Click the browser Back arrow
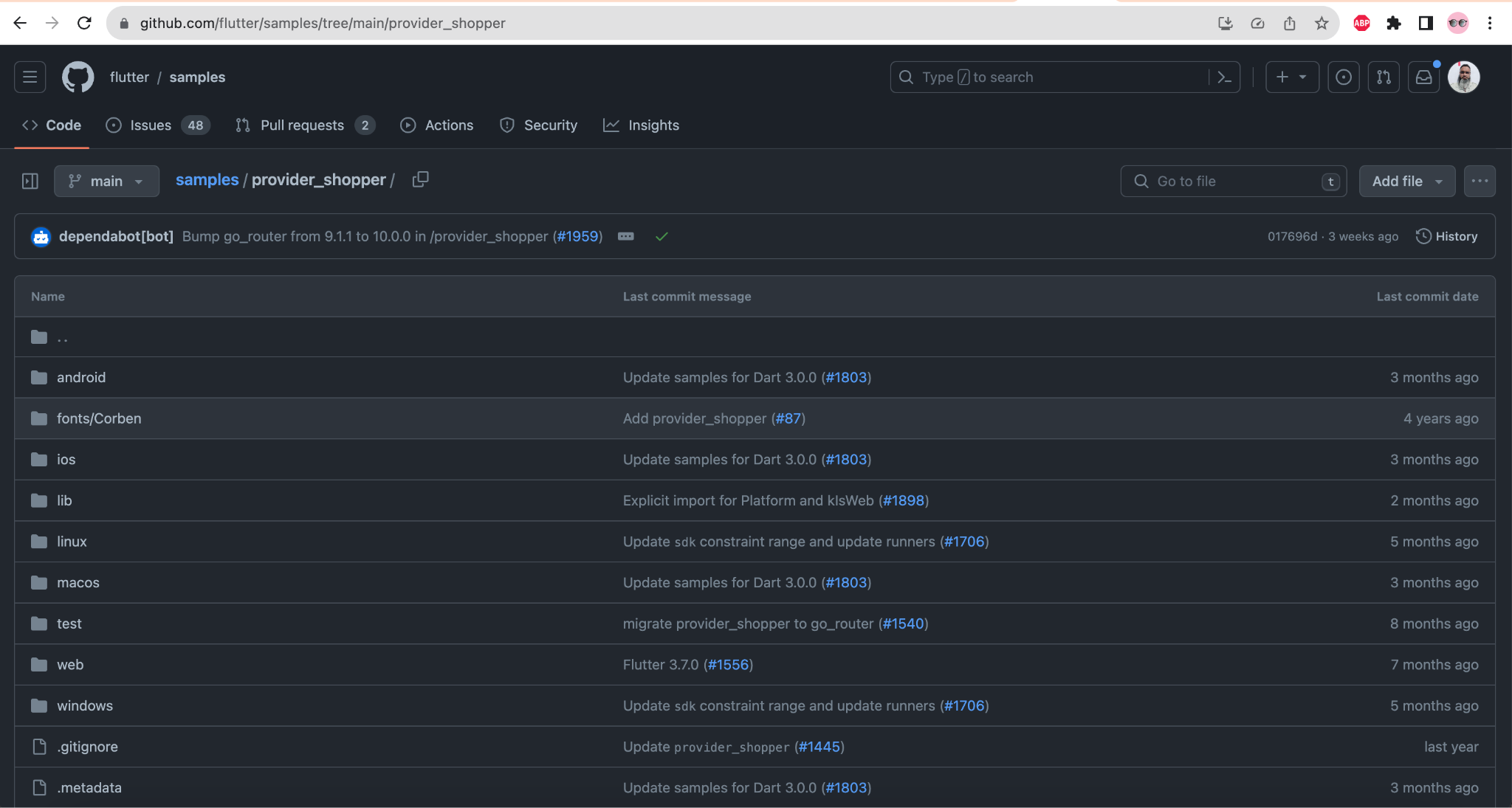Image resolution: width=1512 pixels, height=808 pixels. 20,23
